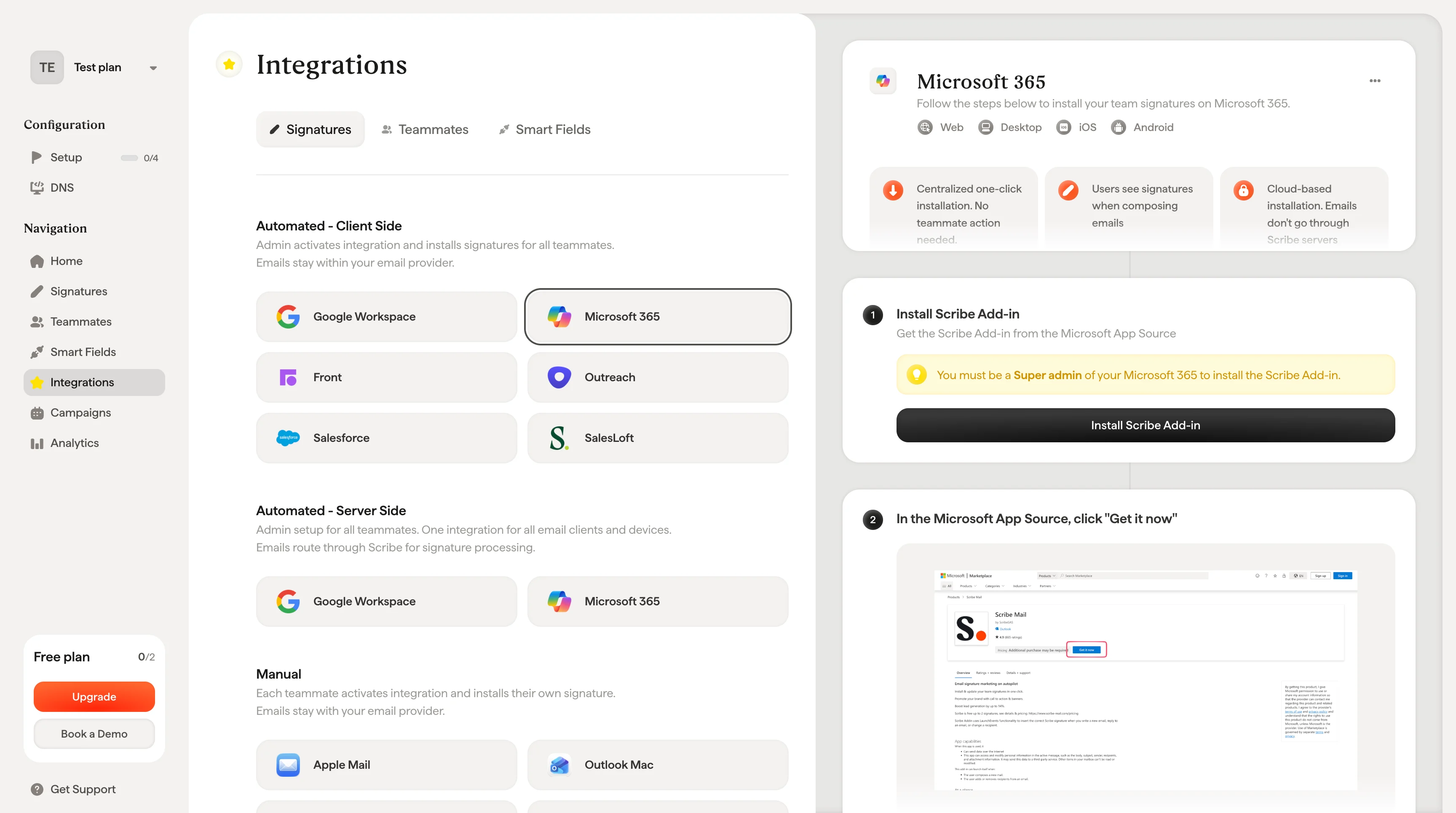Select the Outlook Mac integration card
Image resolution: width=1456 pixels, height=813 pixels.
click(x=658, y=765)
